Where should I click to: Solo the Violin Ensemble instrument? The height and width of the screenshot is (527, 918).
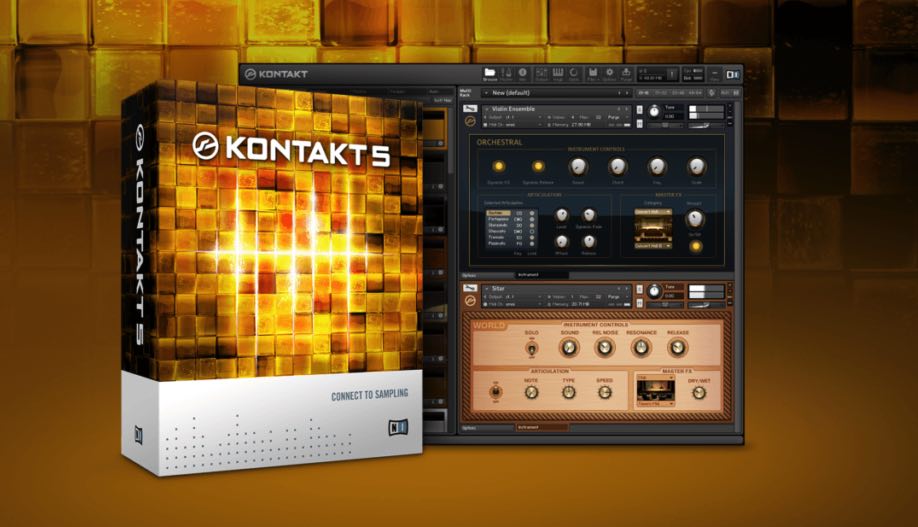(x=639, y=109)
